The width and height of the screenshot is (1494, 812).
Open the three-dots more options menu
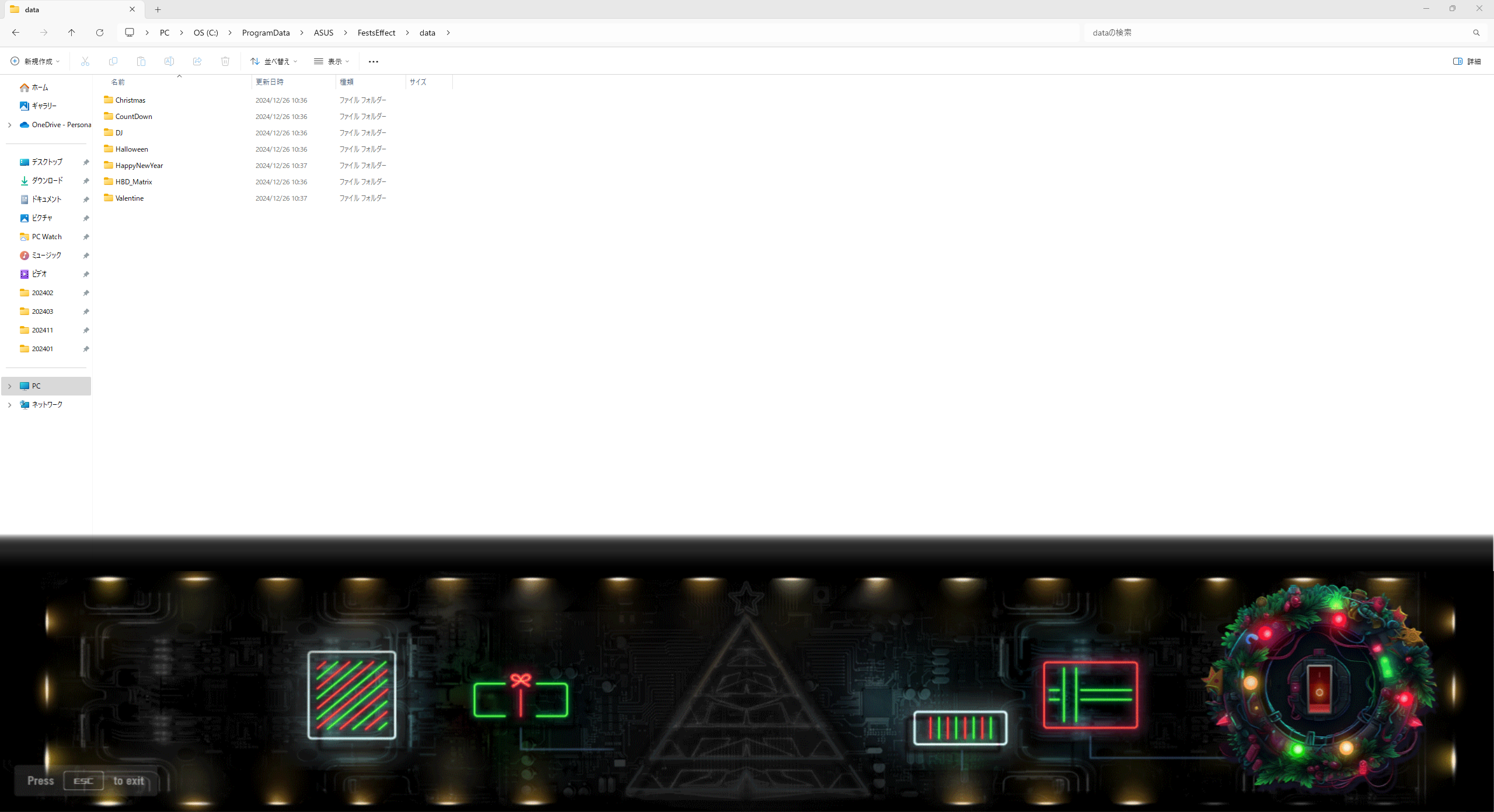pos(373,61)
